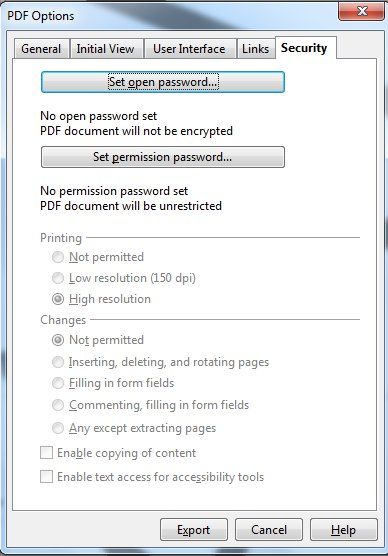Click the Security tab
The height and width of the screenshot is (556, 388).
[304, 48]
